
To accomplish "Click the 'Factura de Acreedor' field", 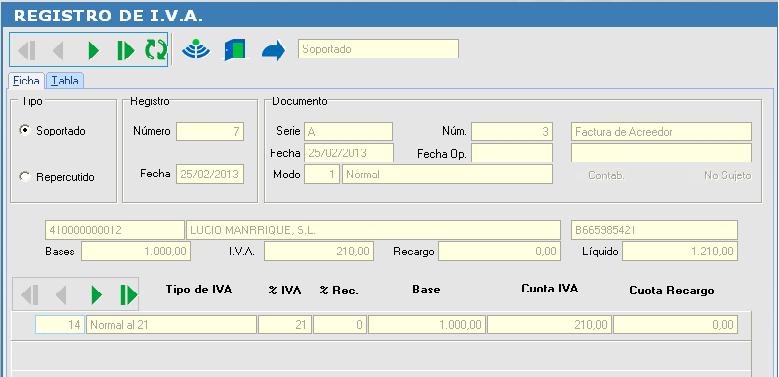I will tap(661, 132).
